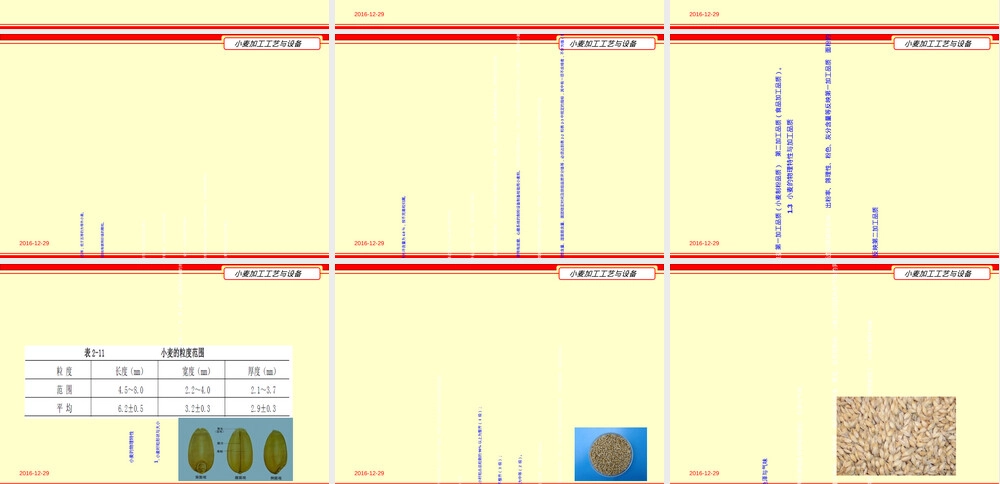The image size is (1000, 484).
Task: Click rotated heading '1.3 小麦的物理特性与加工品质'
Action: pyautogui.click(x=790, y=166)
